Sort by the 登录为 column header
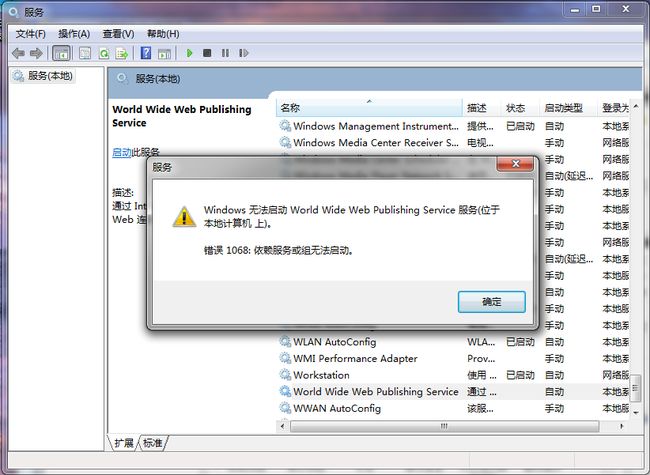The height and width of the screenshot is (475, 650). pos(614,108)
